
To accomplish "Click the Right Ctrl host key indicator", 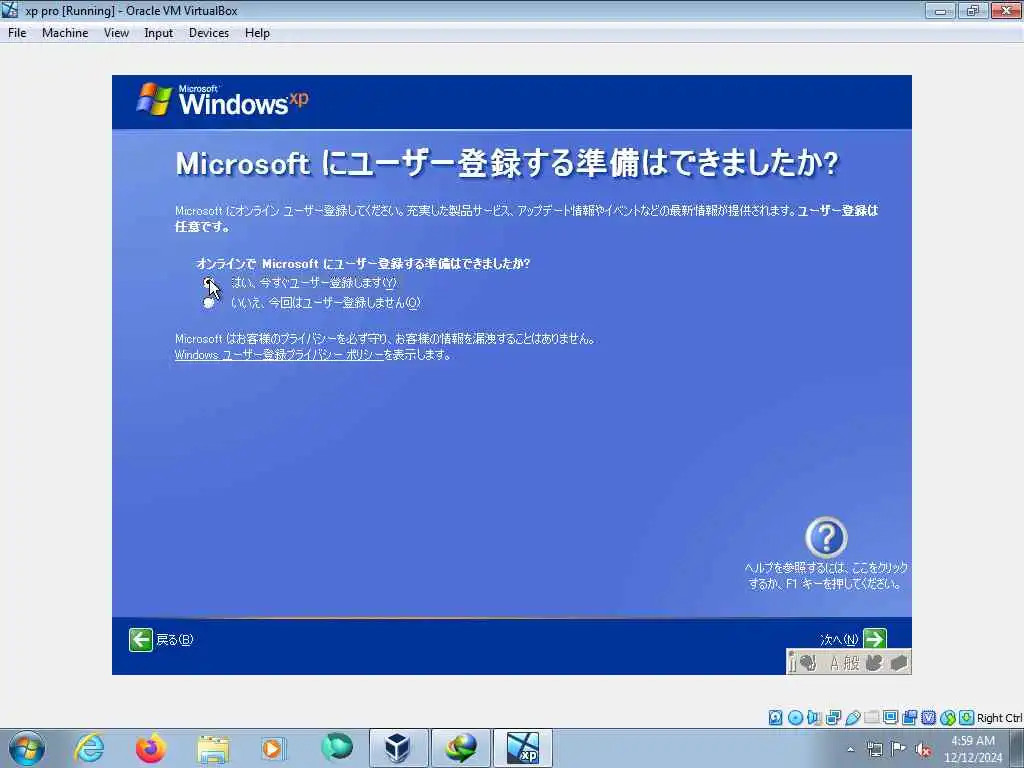I will [x=999, y=718].
